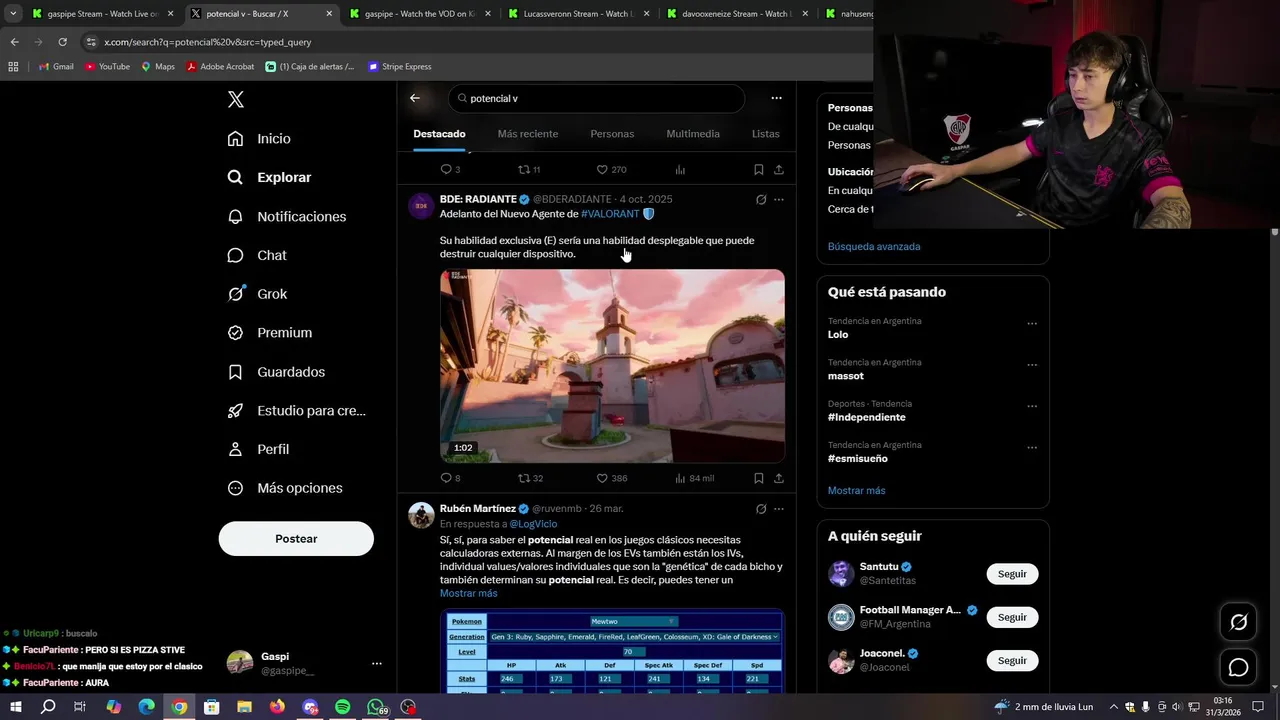Open Rubén Martínez post's more options
The width and height of the screenshot is (1280, 720).
[x=779, y=509]
